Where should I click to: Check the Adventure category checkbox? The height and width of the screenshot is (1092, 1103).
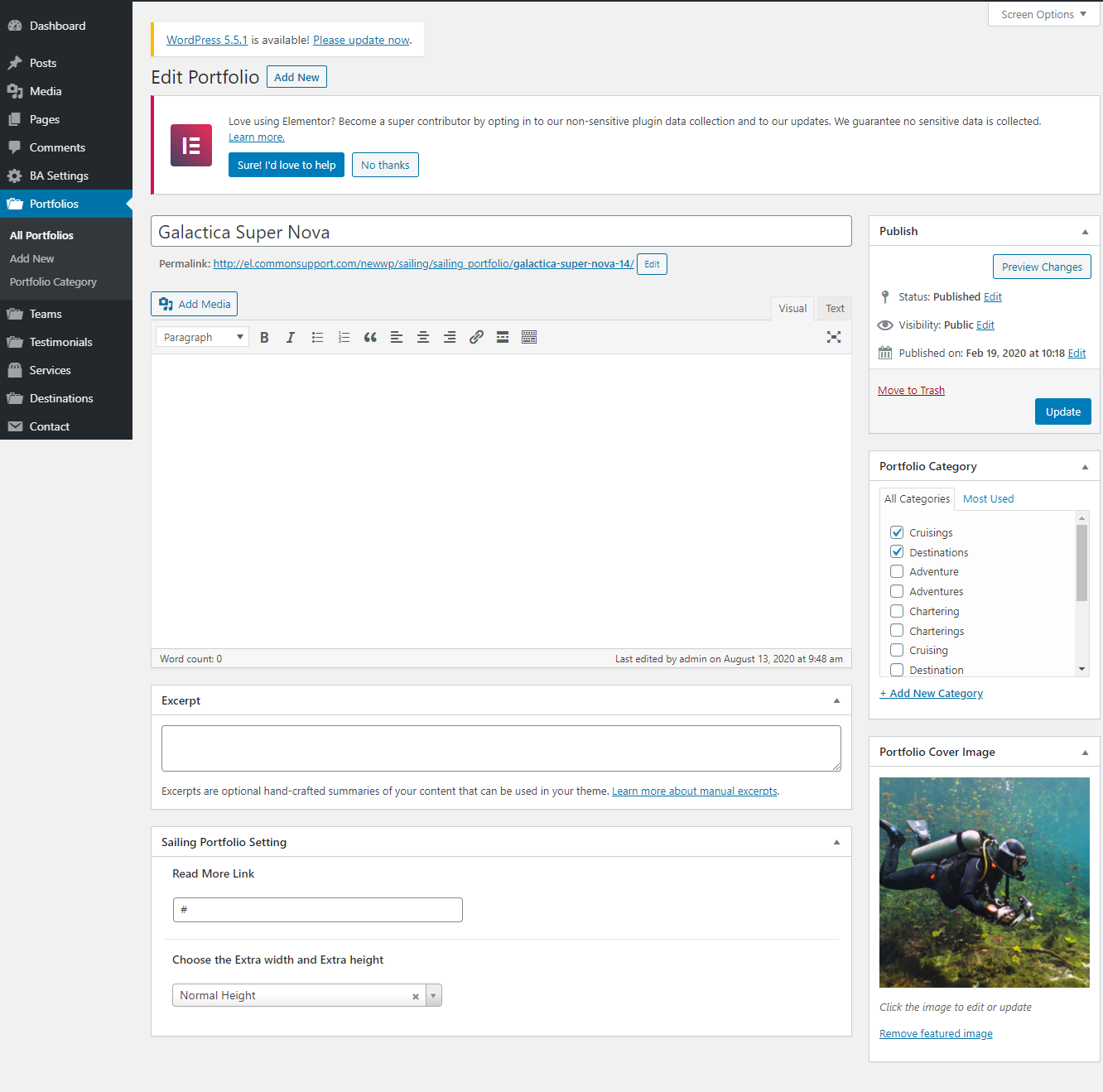(x=897, y=571)
